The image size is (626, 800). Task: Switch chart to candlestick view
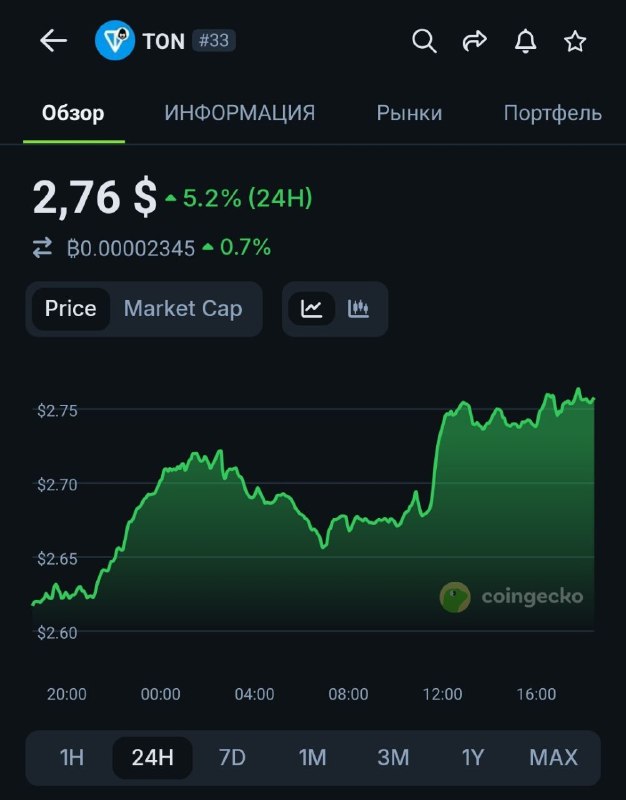click(359, 309)
